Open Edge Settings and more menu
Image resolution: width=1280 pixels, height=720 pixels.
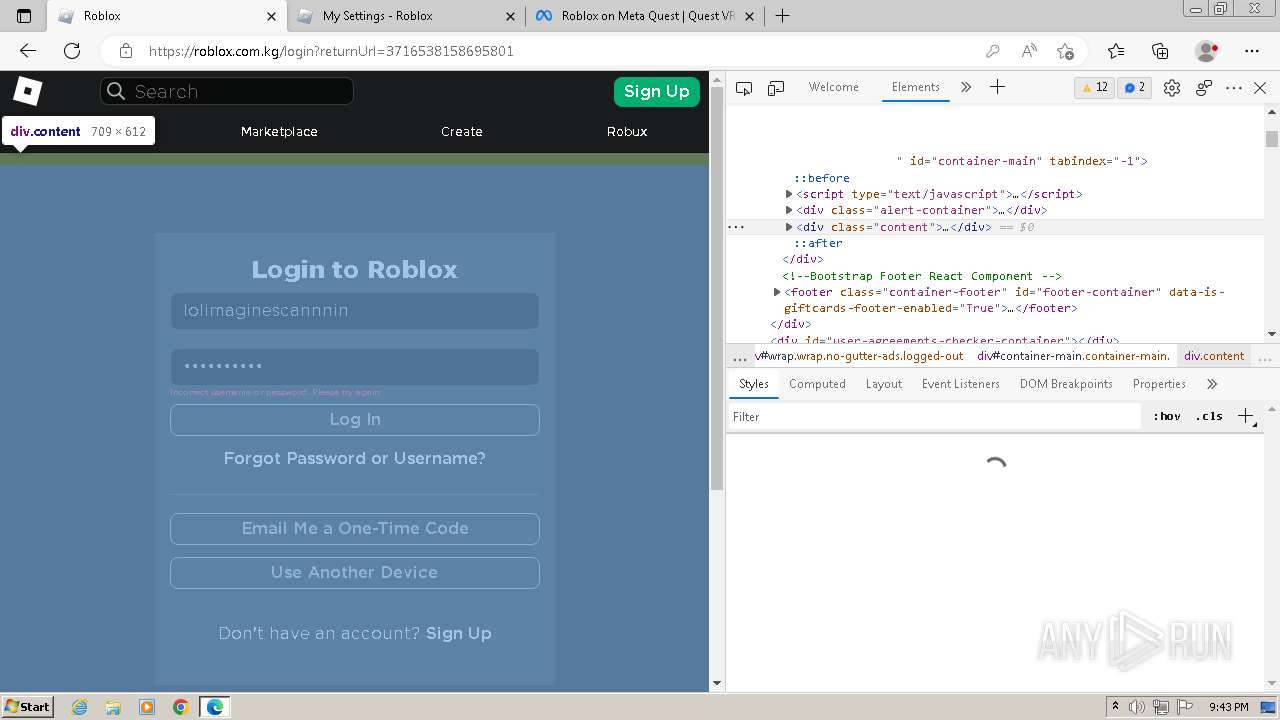[x=1252, y=51]
